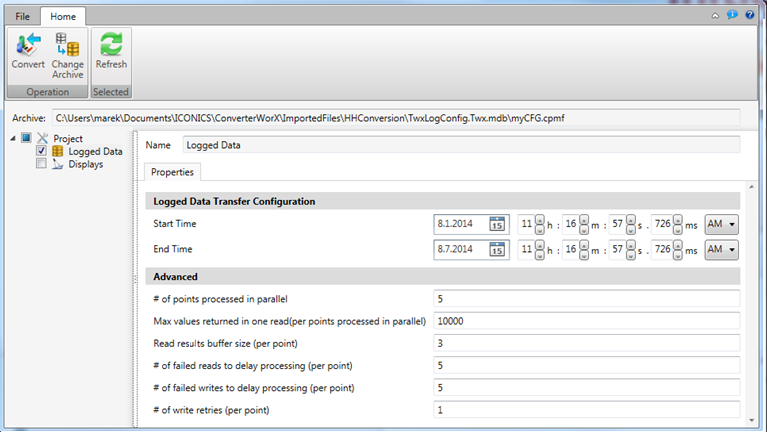Open the File menu tab
The width and height of the screenshot is (767, 432).
point(22,16)
